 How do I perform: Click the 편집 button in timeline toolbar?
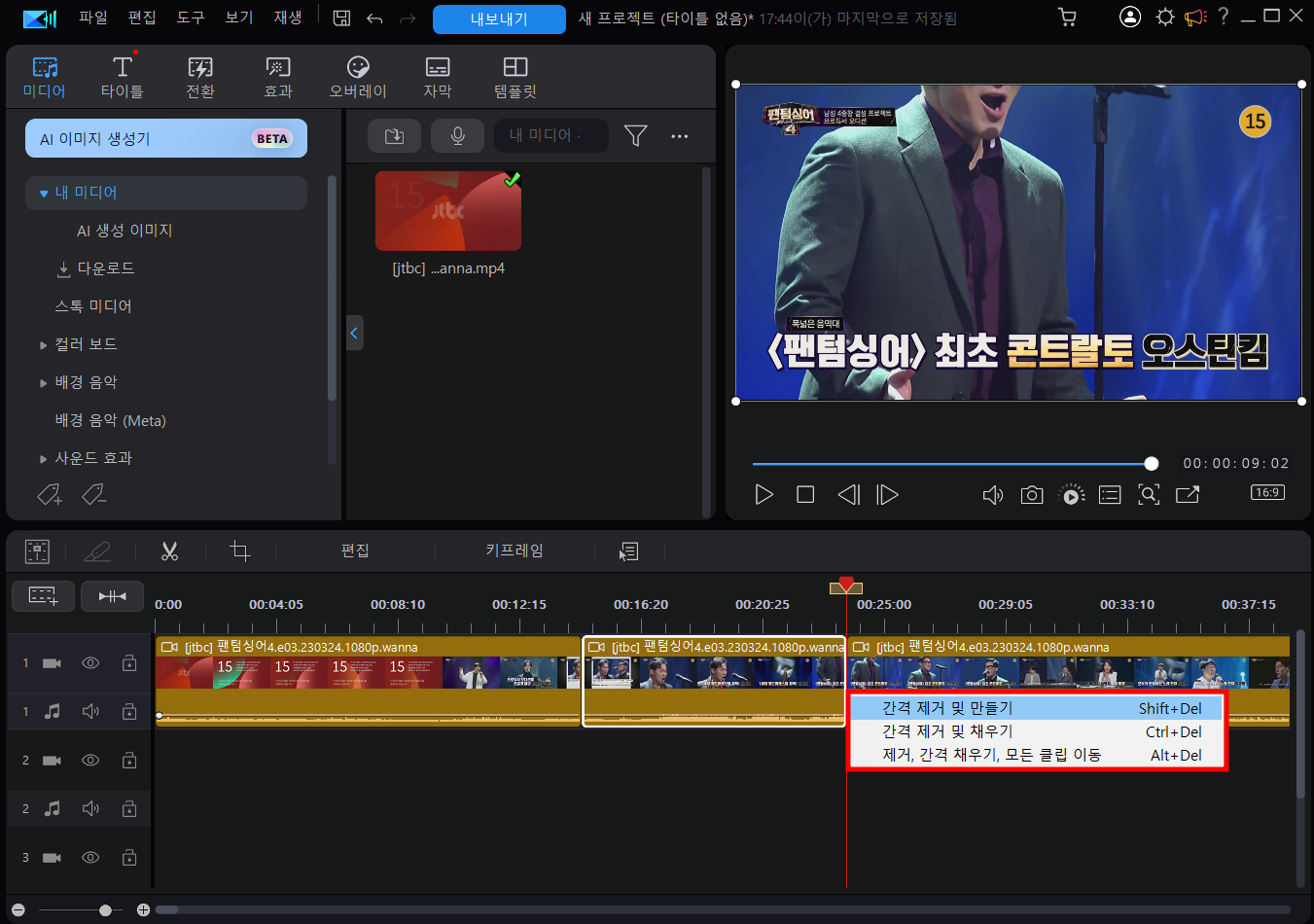[x=355, y=551]
